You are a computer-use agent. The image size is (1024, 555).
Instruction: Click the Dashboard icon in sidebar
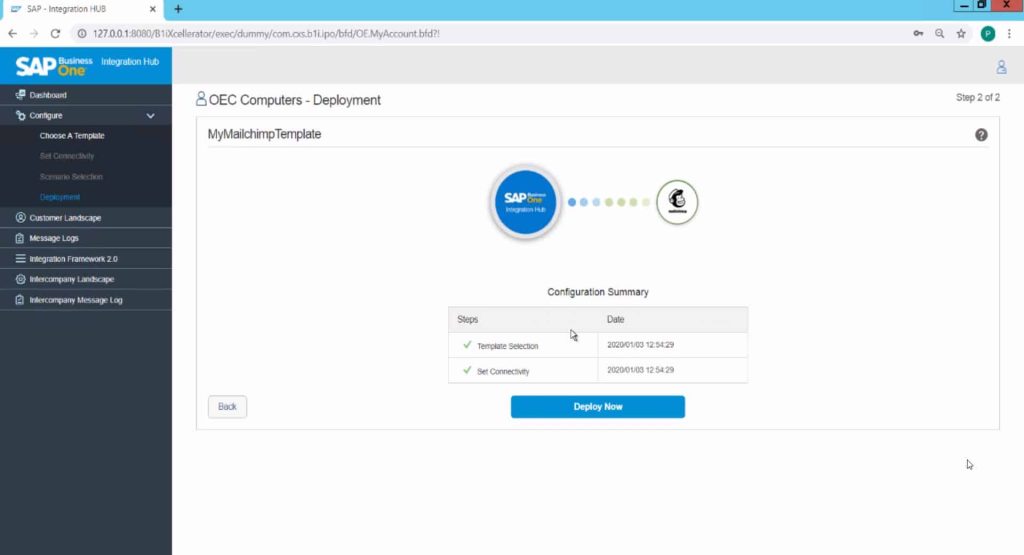click(20, 95)
